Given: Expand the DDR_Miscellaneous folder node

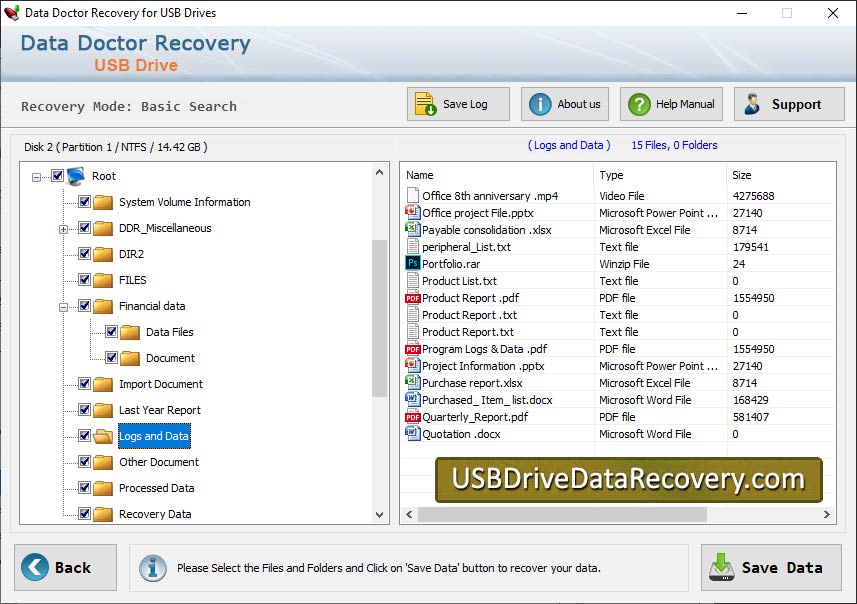Looking at the screenshot, I should [x=63, y=228].
